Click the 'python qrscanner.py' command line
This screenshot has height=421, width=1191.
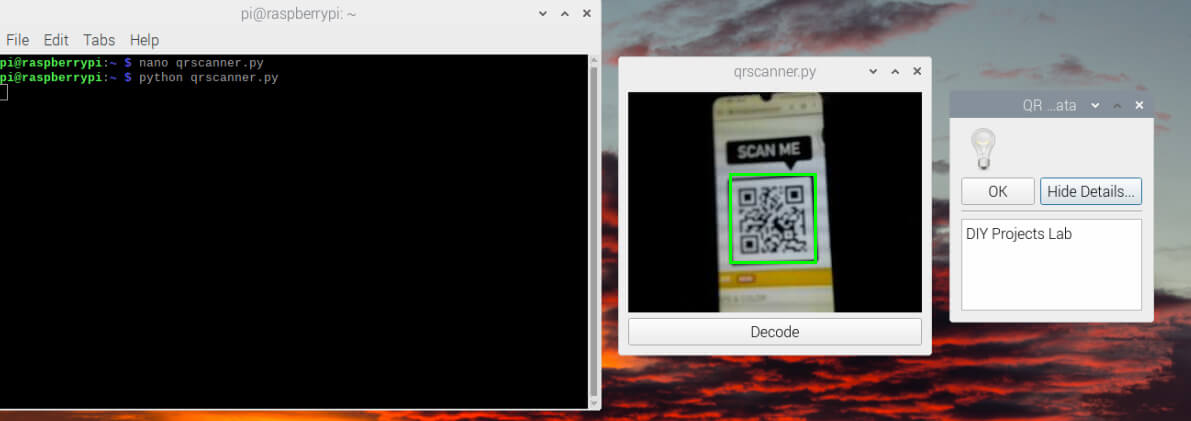pos(209,78)
